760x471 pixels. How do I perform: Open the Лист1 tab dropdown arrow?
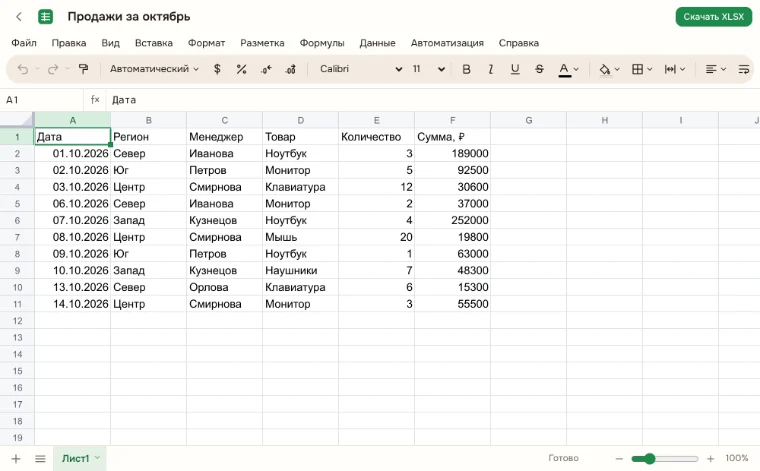tap(97, 458)
